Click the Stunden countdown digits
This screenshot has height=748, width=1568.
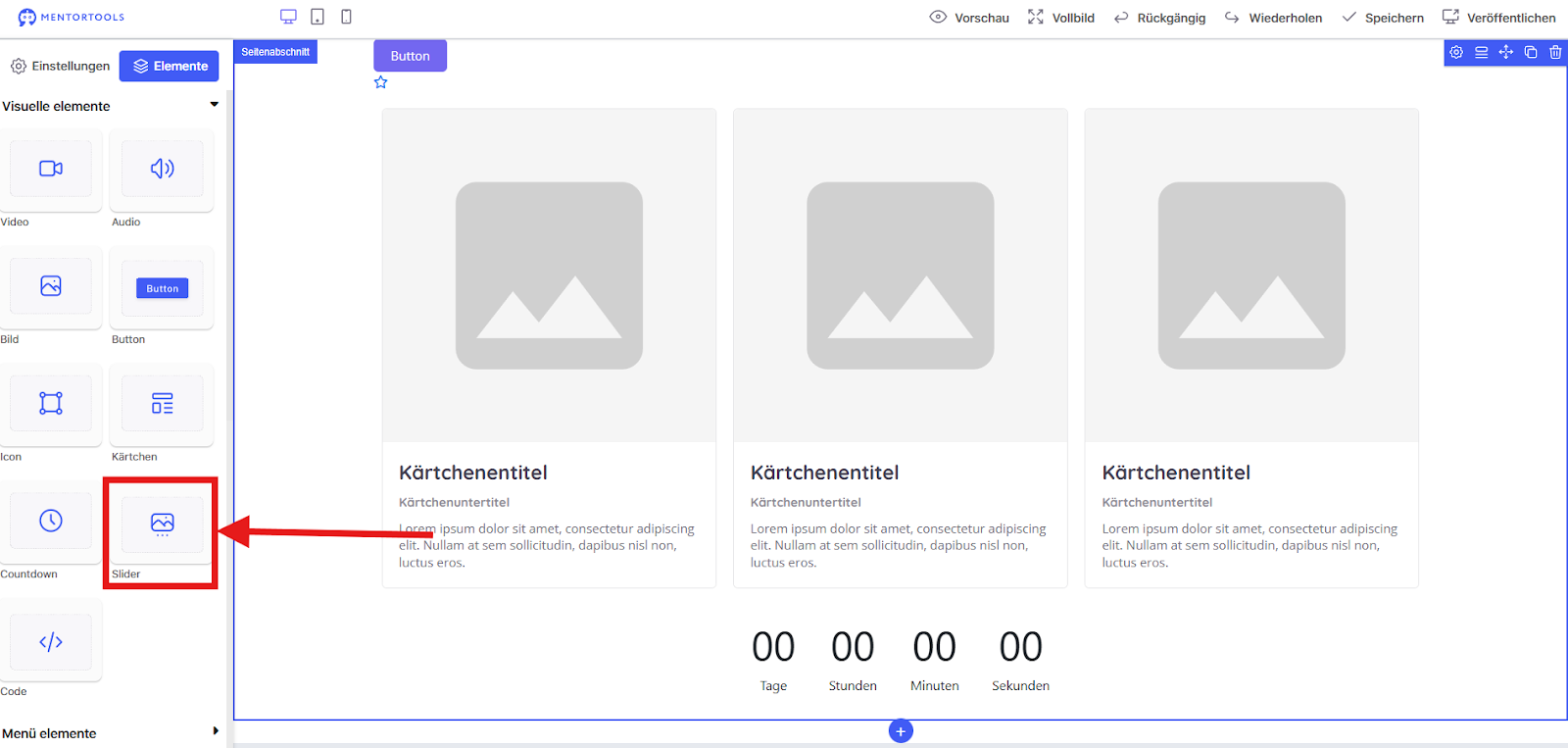tap(853, 647)
